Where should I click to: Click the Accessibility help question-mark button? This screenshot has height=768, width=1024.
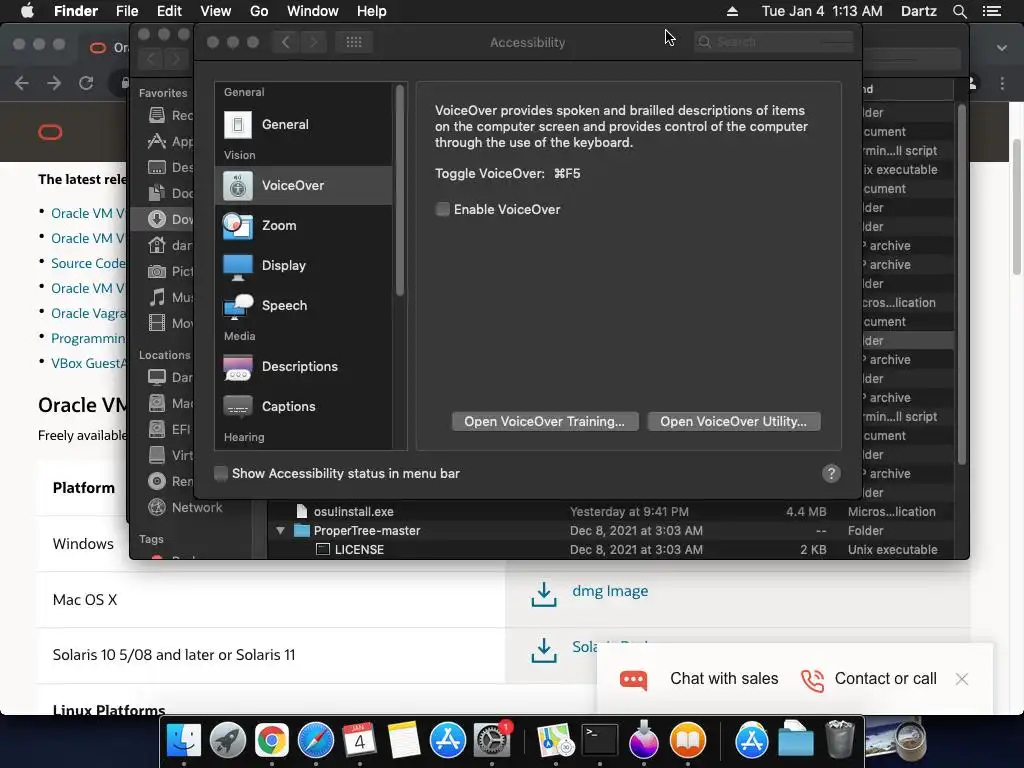point(831,473)
